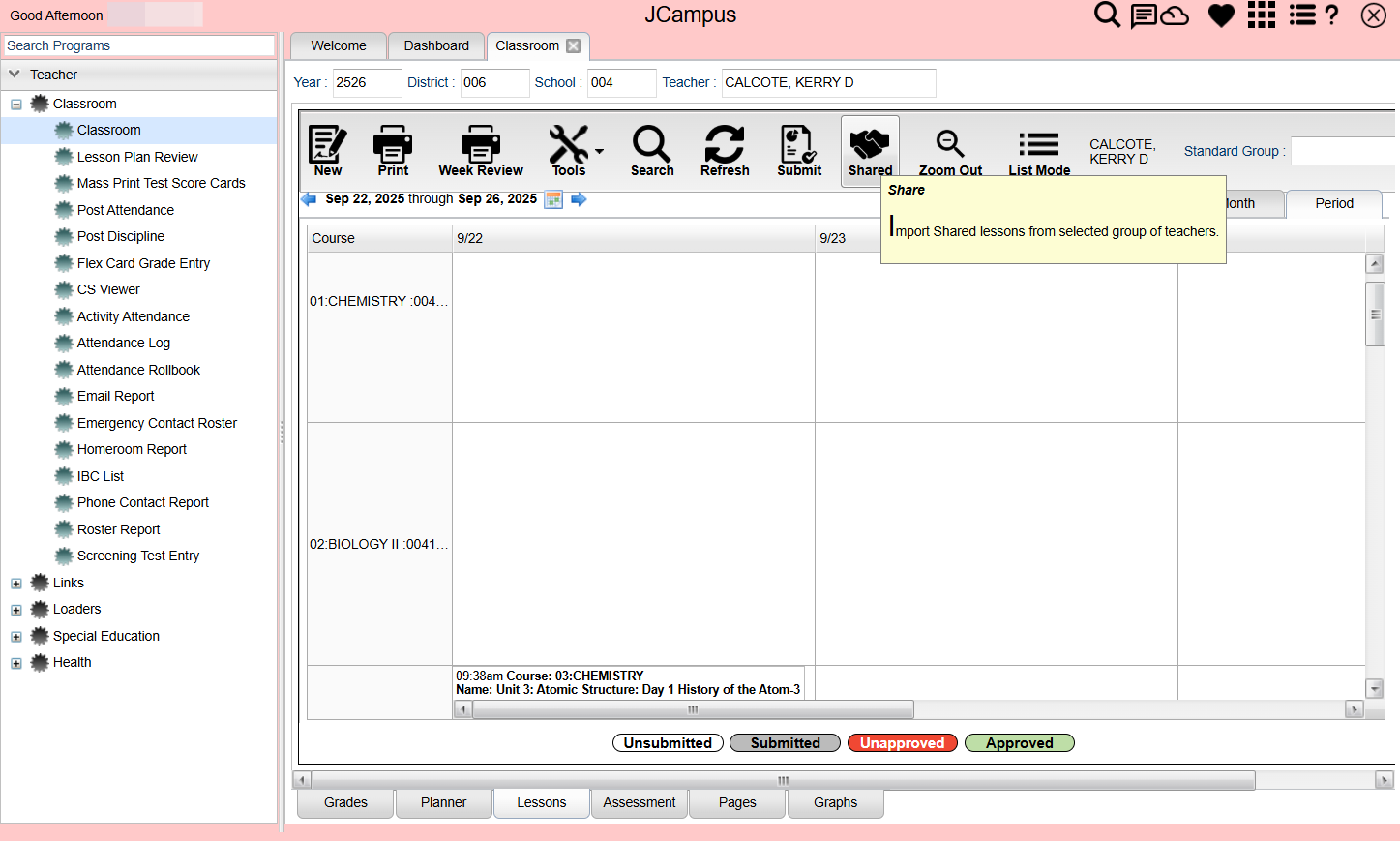Go to next week arrow

(579, 199)
